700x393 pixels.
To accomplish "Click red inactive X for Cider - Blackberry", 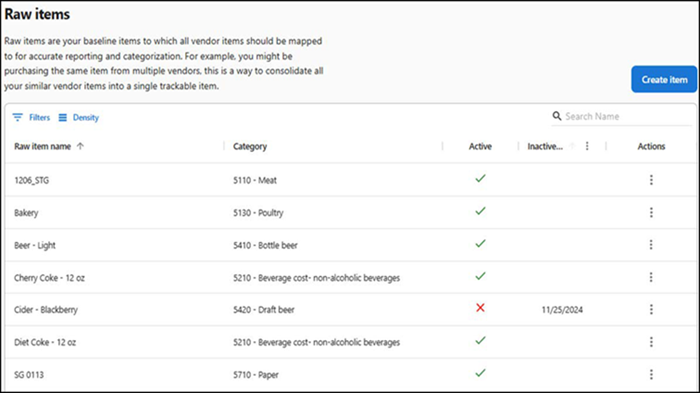I will click(x=480, y=308).
